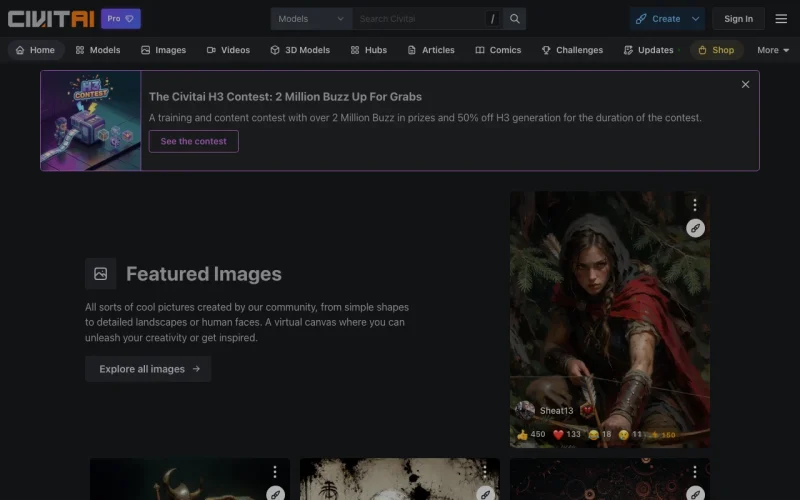View the Updates tab
Viewport: 800px width, 500px height.
(649, 50)
